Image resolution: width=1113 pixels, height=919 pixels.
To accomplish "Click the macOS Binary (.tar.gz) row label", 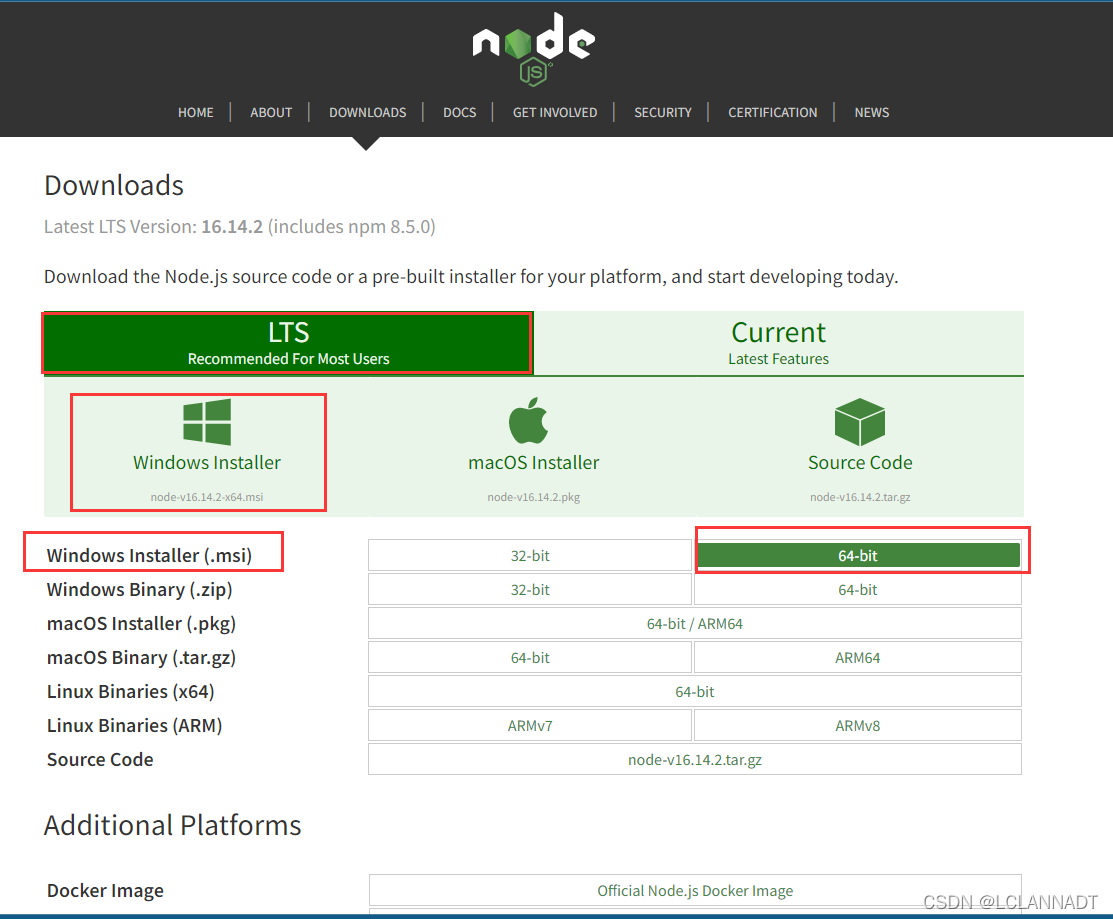I will (141, 658).
